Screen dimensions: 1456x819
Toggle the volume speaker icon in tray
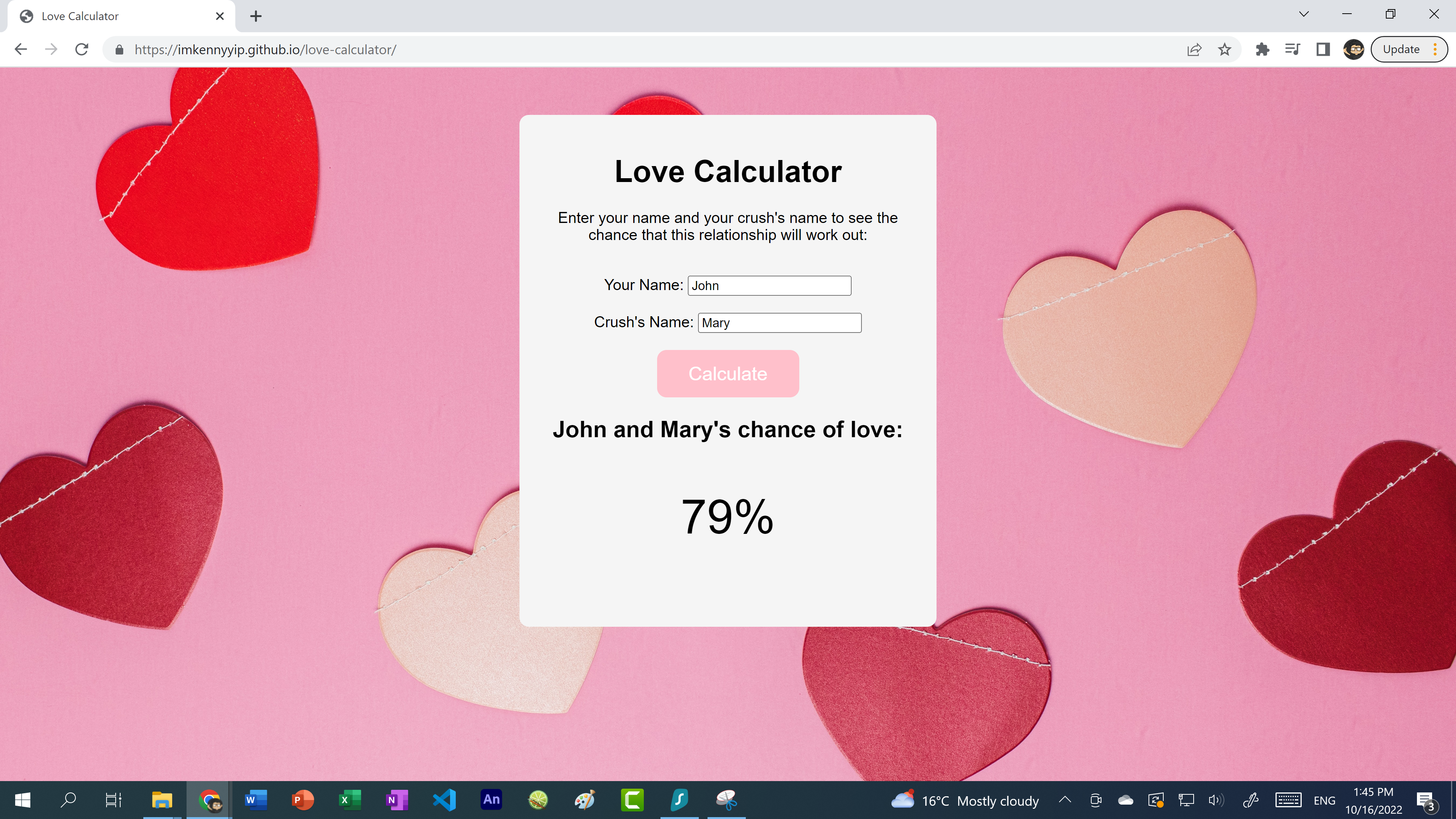1215,800
